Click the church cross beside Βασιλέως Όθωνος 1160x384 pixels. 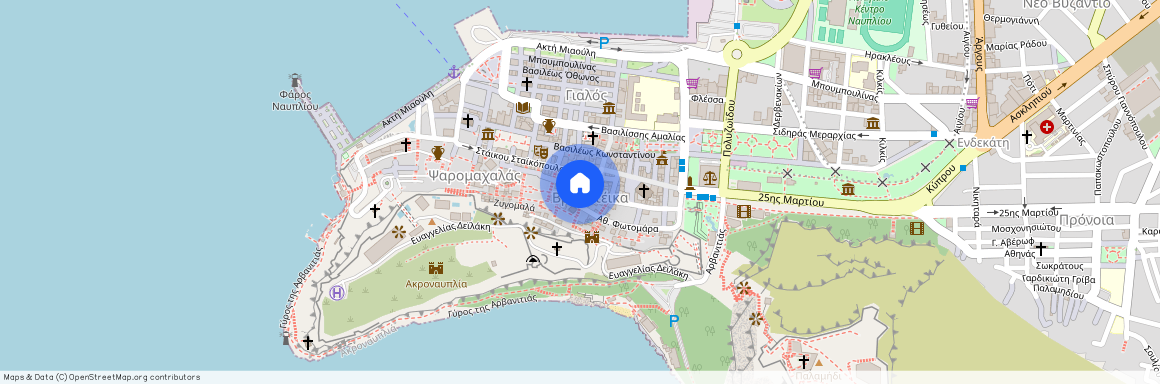527,84
